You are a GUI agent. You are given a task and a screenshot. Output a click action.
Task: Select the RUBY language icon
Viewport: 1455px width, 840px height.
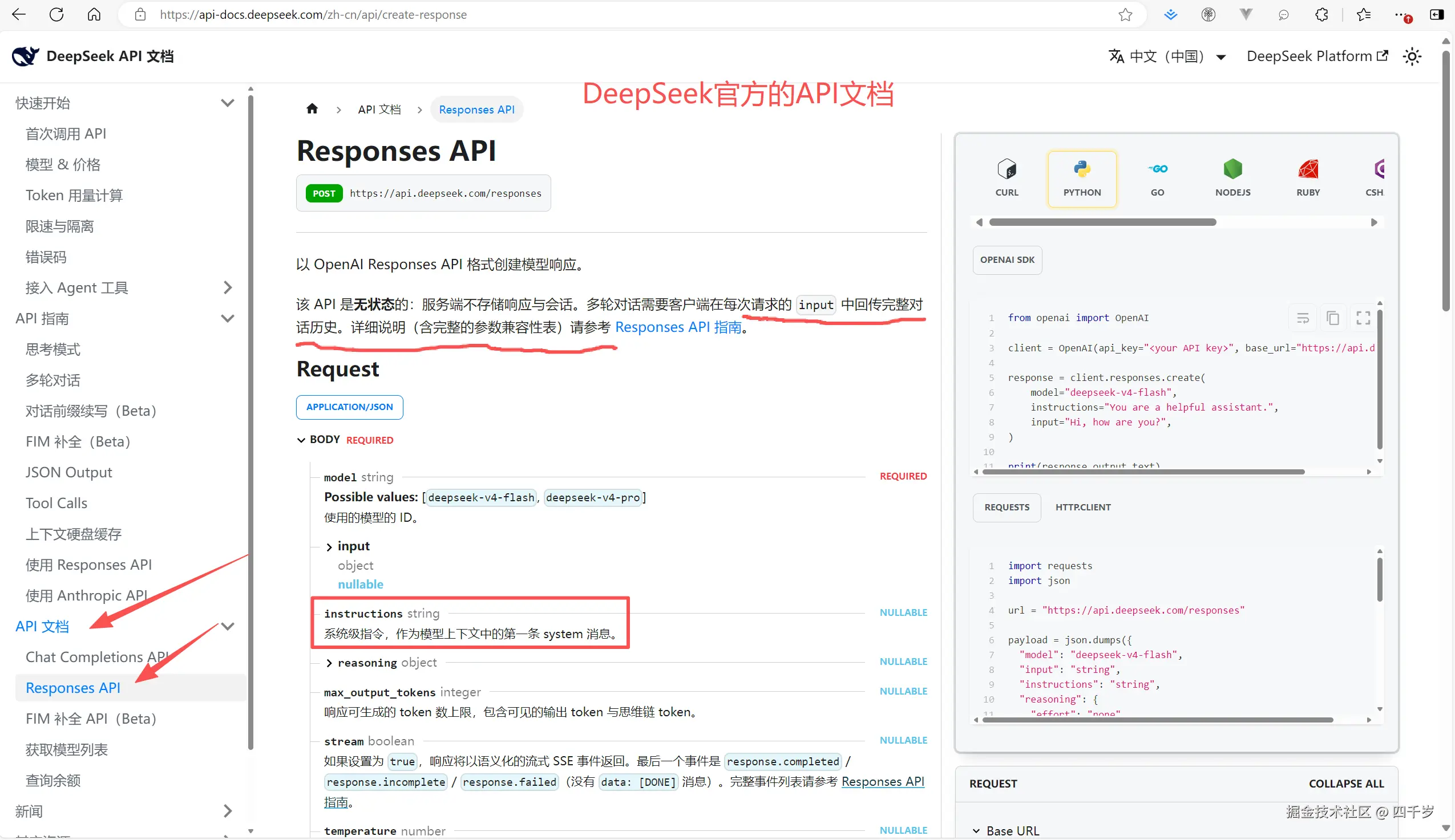(x=1308, y=178)
